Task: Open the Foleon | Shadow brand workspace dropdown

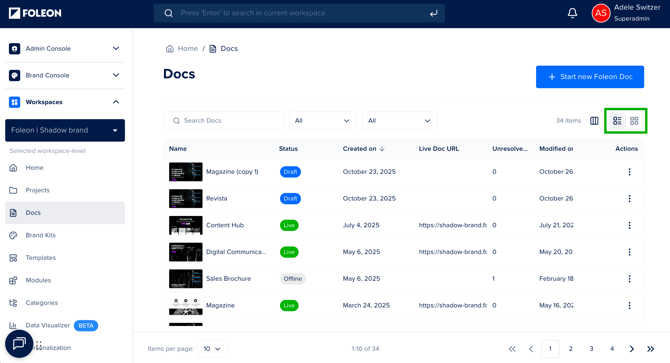Action: pos(65,130)
